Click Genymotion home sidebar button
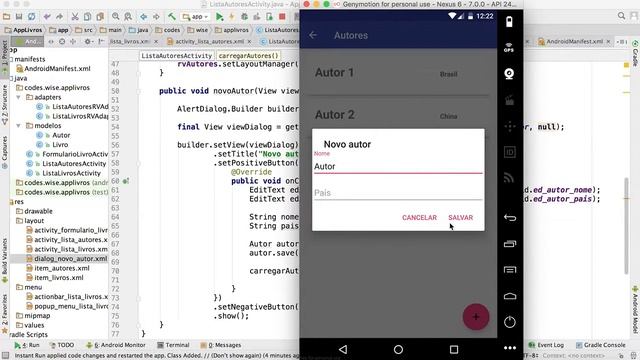Viewport: 640px width, 360px height. coord(510,296)
